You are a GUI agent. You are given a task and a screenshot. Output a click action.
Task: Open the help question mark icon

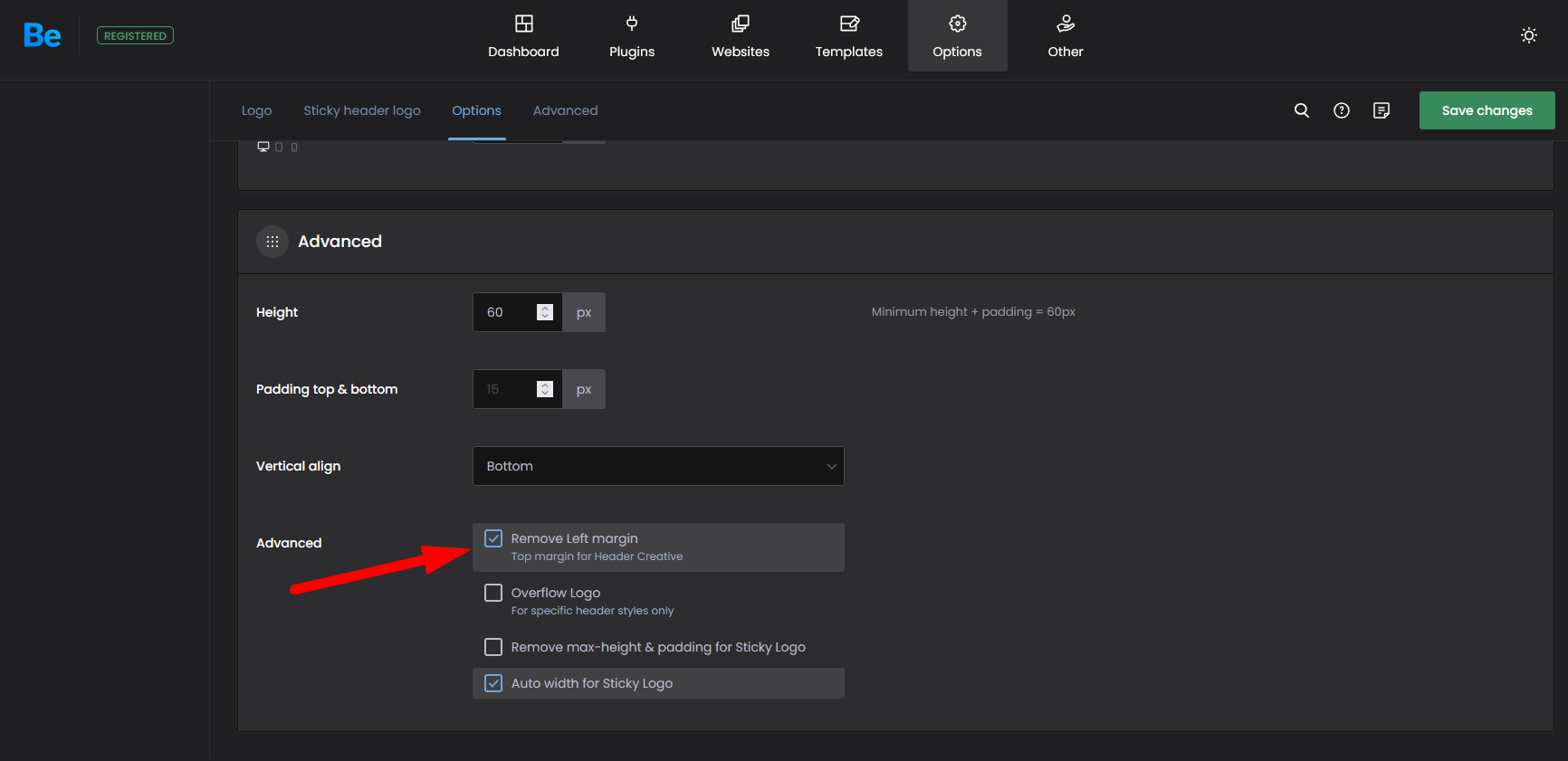1342,110
